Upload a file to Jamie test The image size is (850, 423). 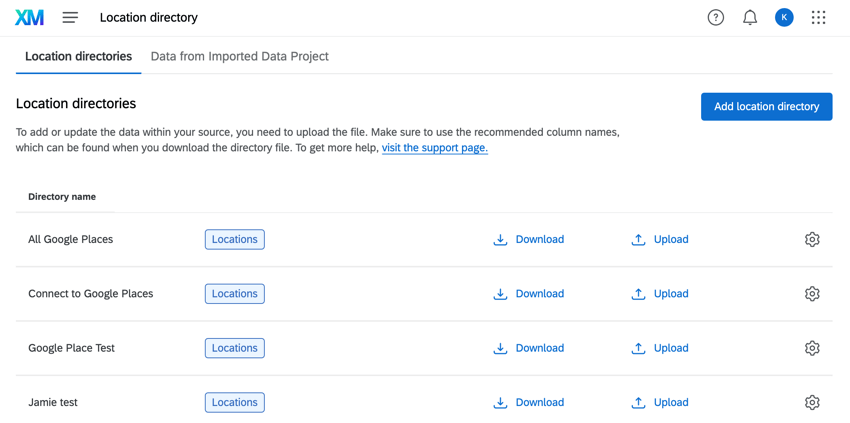[660, 402]
